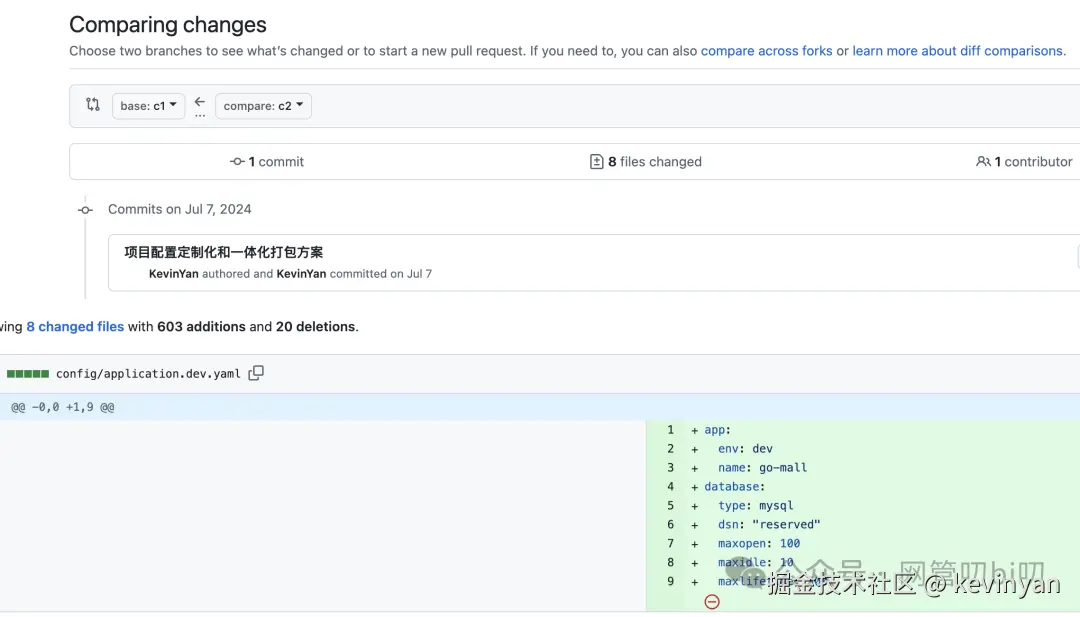Click the green diffstat squares beside the filename

pyautogui.click(x=28, y=374)
